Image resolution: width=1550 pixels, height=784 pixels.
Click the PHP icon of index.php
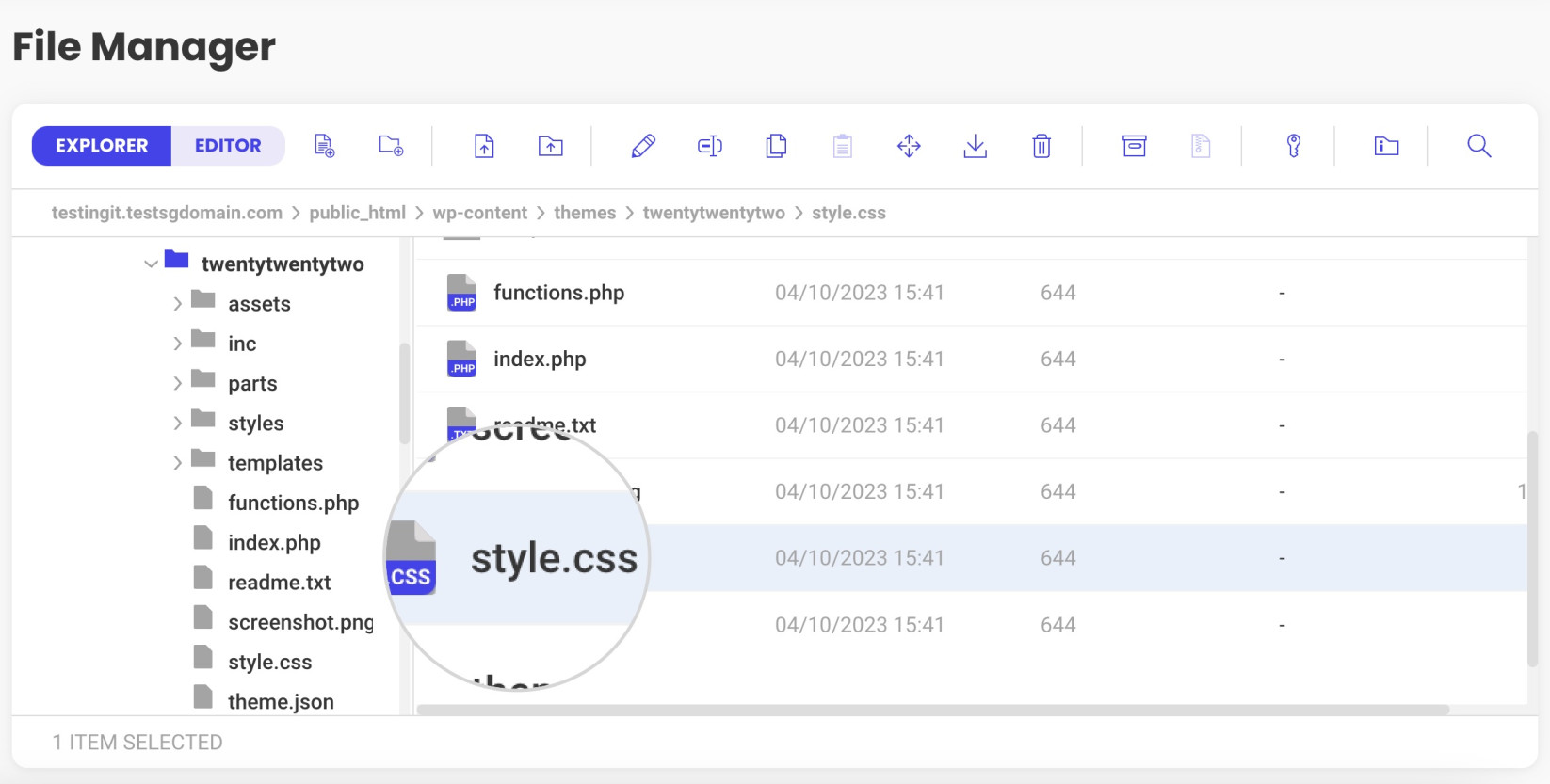pyautogui.click(x=461, y=359)
